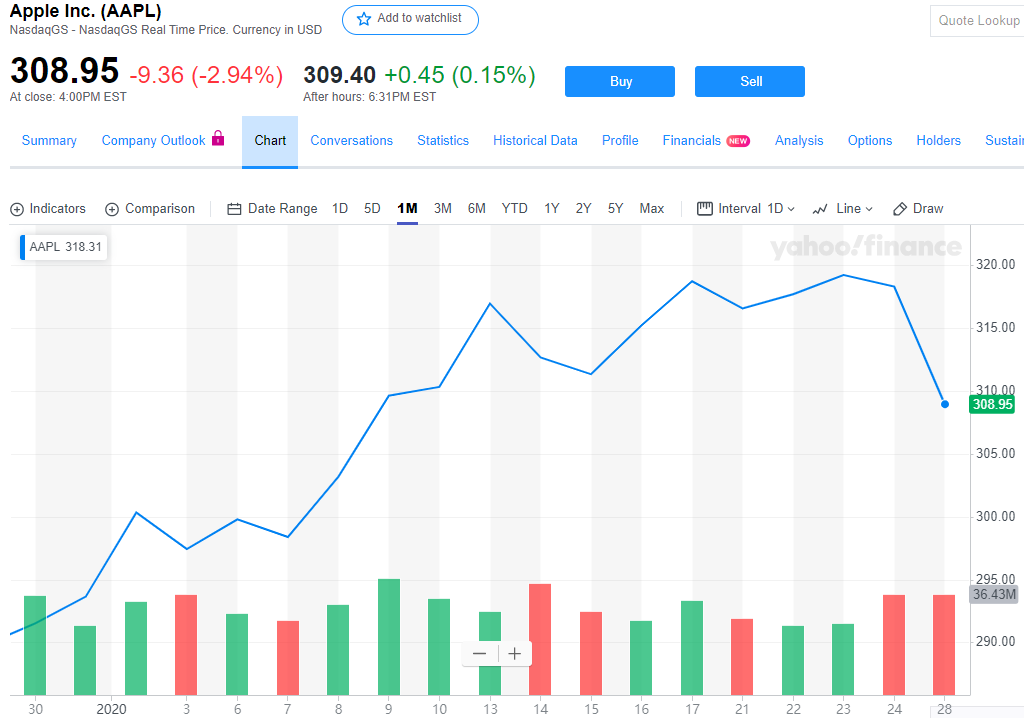Choose the Max date range

(652, 209)
